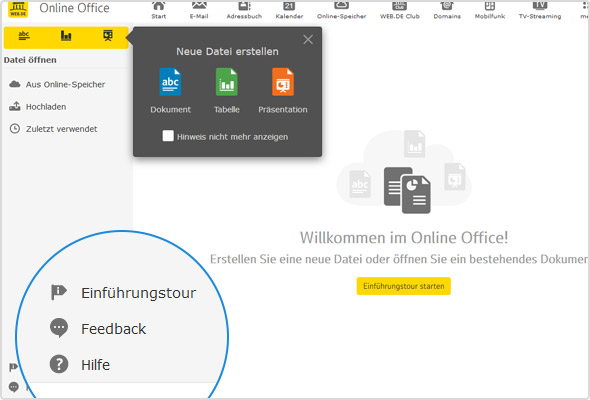The height and width of the screenshot is (400, 590).
Task: Show Zuletzt verwendet files
Action: pyautogui.click(x=53, y=129)
